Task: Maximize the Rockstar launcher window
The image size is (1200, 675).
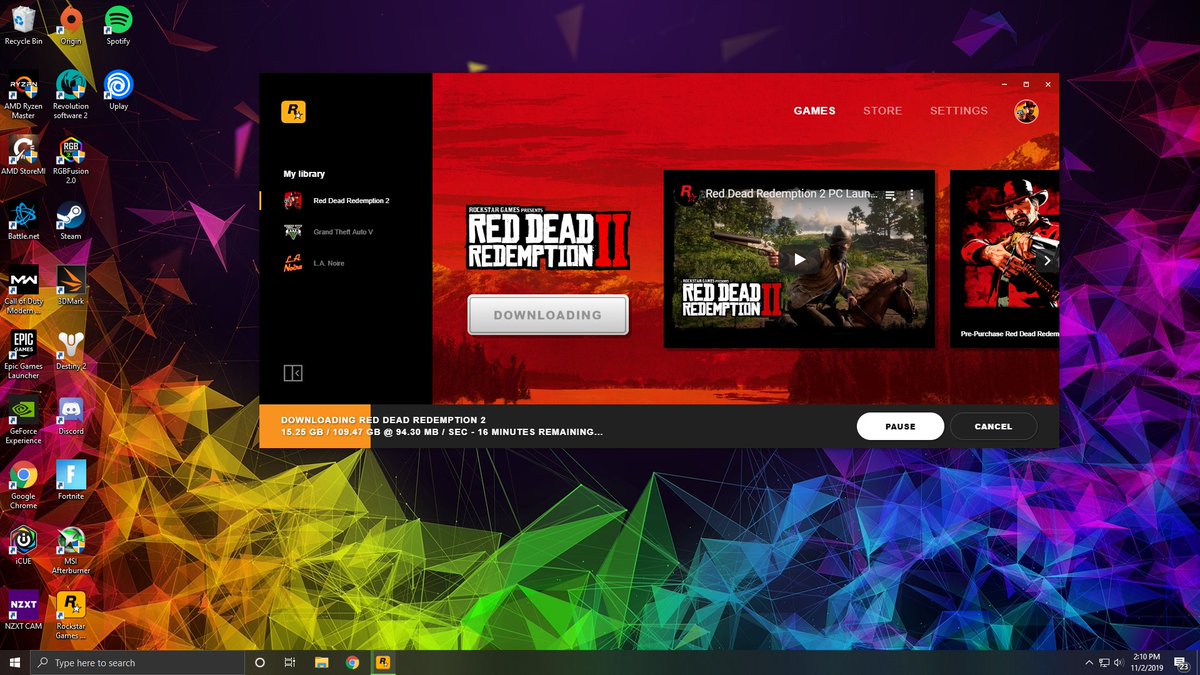Action: coord(1026,84)
